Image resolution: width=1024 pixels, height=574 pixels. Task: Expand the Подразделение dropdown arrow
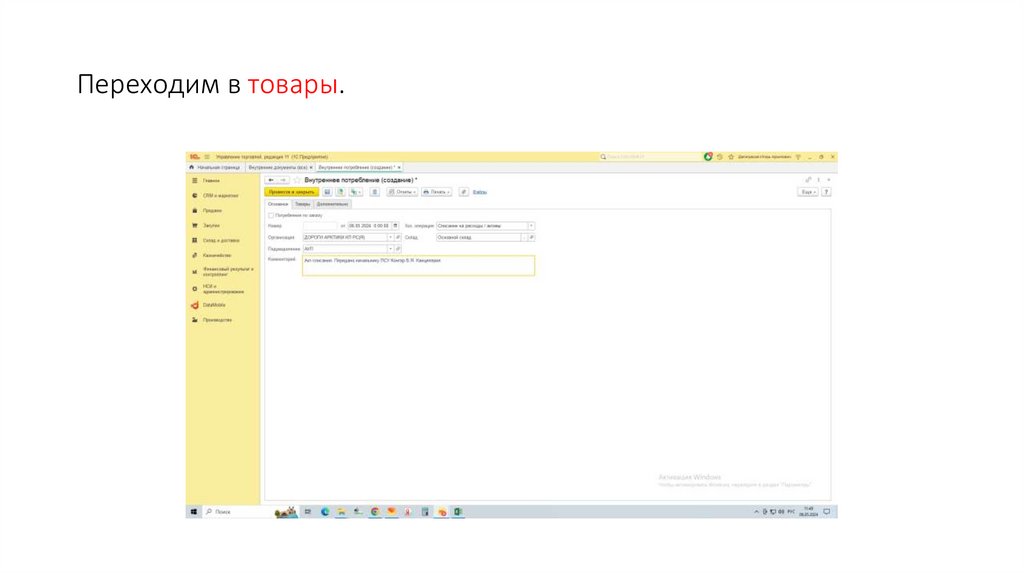pyautogui.click(x=391, y=249)
